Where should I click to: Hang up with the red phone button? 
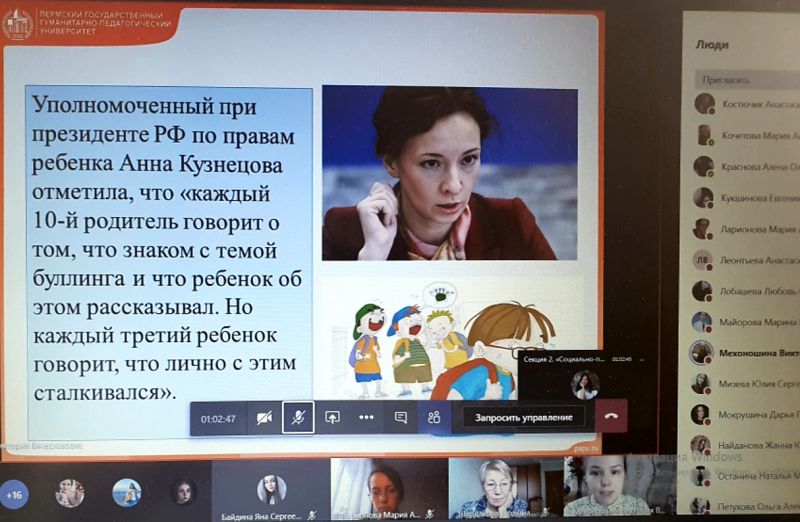coord(611,416)
